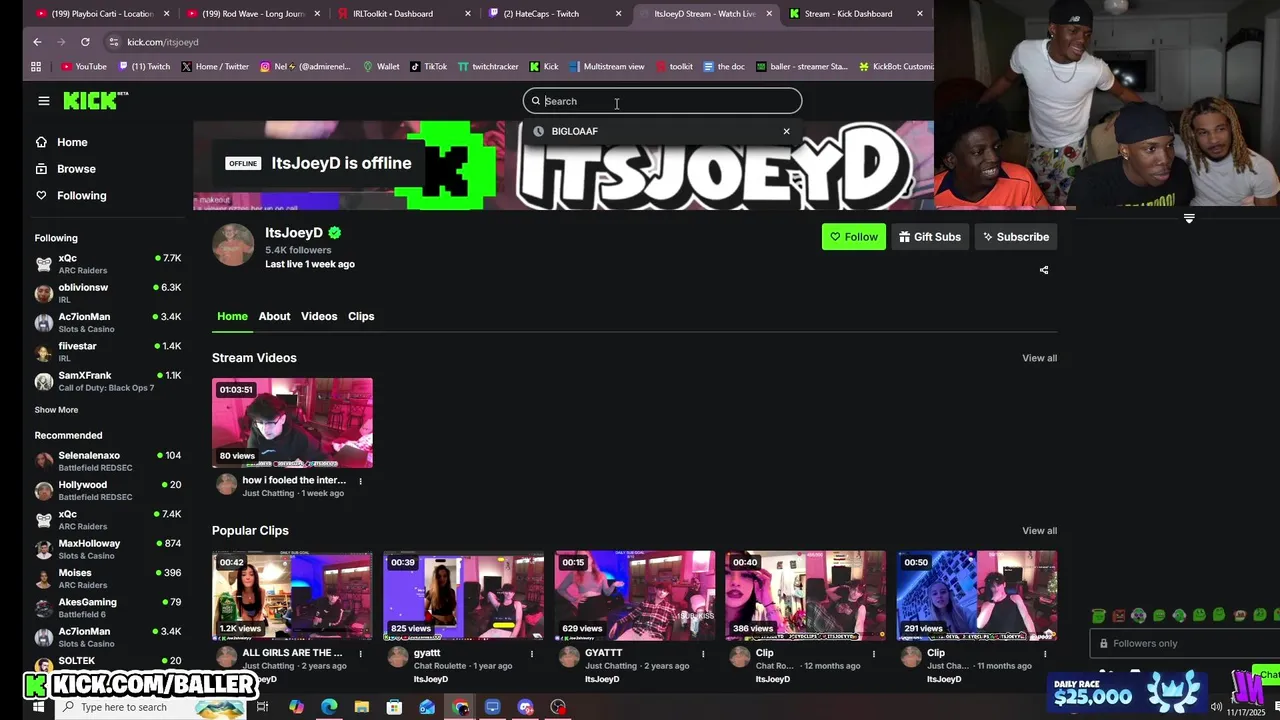
Task: Open Microsoft Edge from taskbar
Action: point(329,707)
